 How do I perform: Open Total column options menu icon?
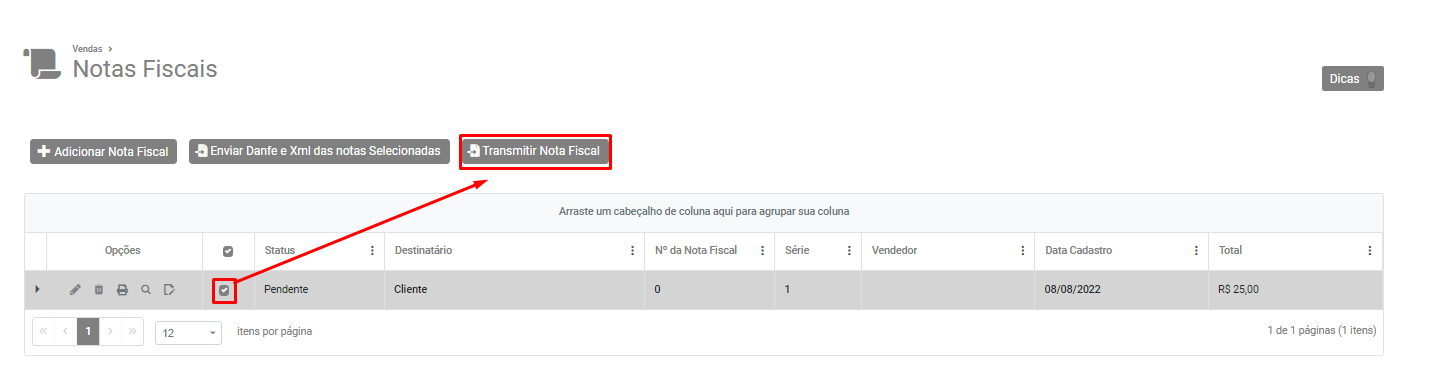click(x=1370, y=251)
